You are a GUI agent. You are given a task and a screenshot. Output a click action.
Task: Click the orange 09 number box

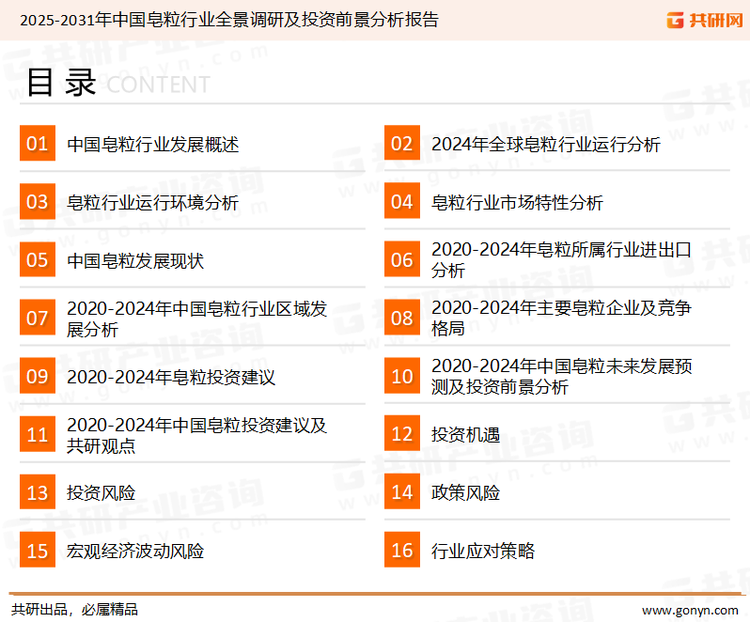(37, 376)
